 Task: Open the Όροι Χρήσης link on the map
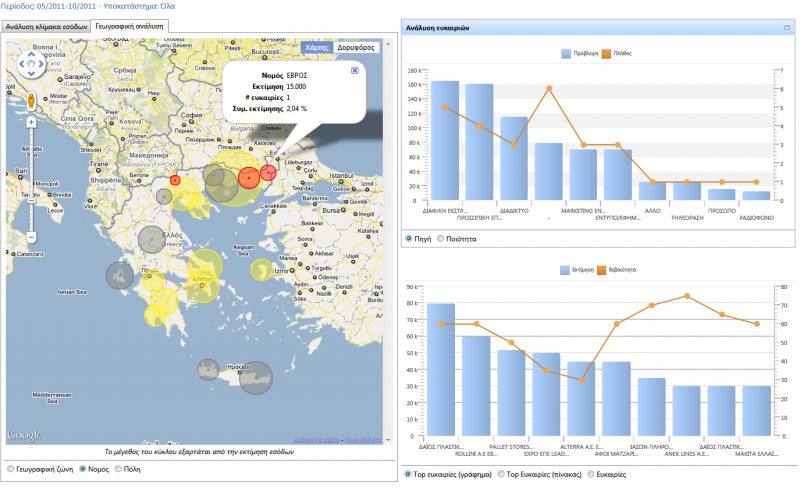coord(363,439)
